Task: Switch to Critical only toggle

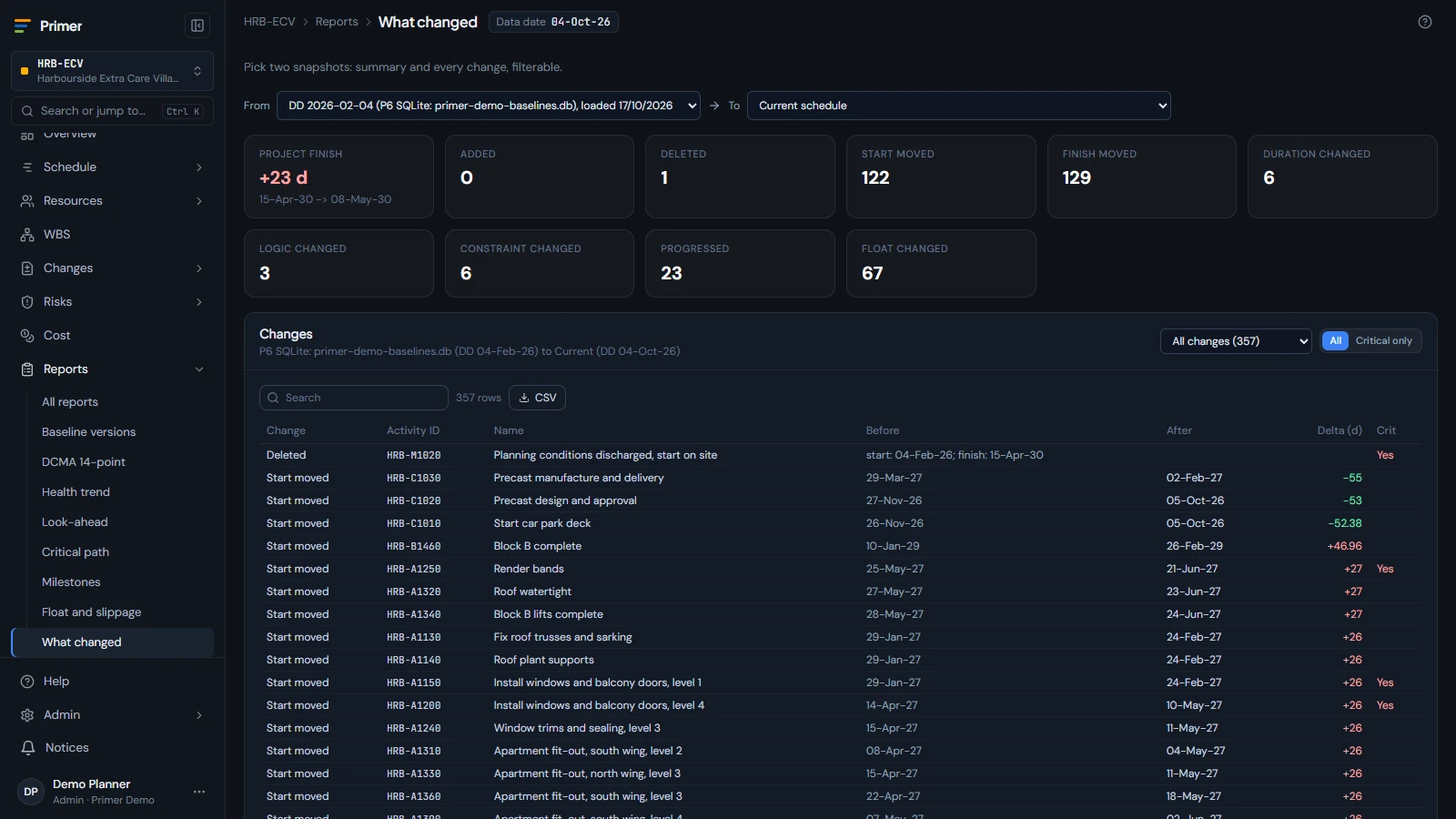Action: pos(1383,341)
